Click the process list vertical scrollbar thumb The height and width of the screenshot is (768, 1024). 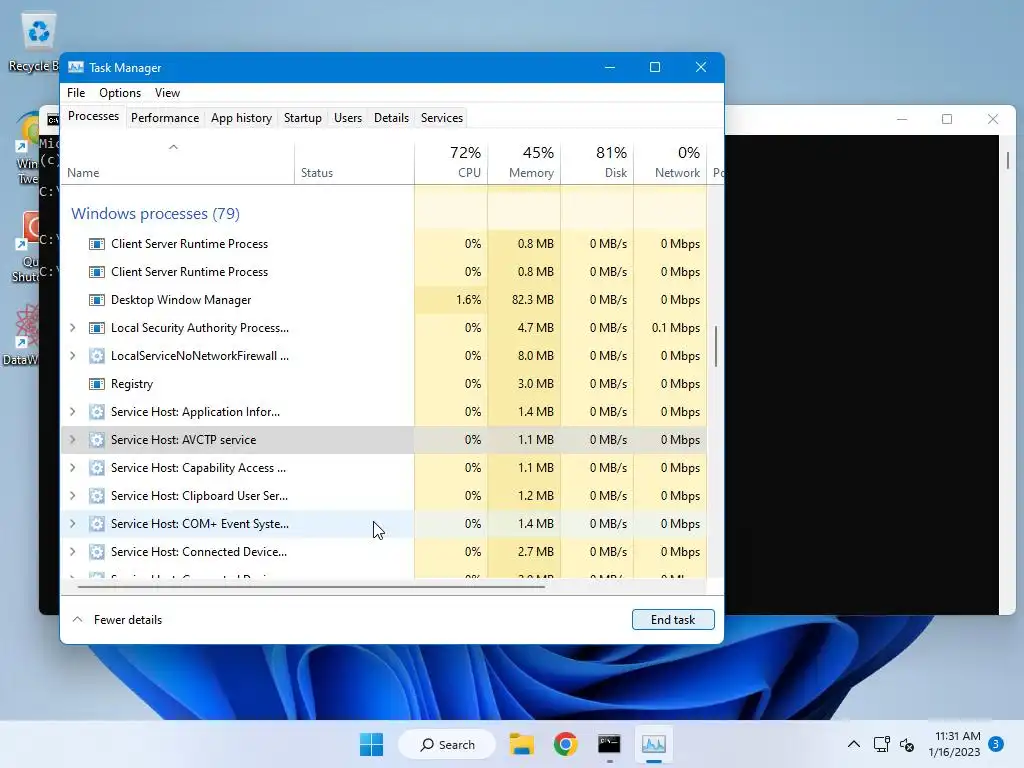coord(716,347)
